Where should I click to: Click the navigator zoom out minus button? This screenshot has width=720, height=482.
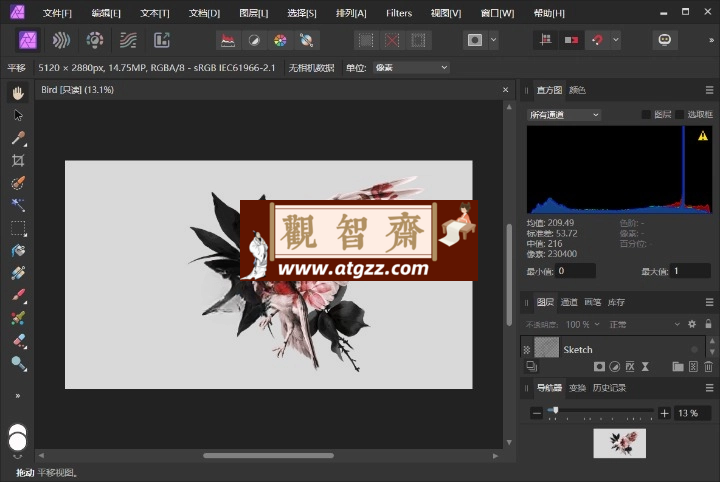536,413
